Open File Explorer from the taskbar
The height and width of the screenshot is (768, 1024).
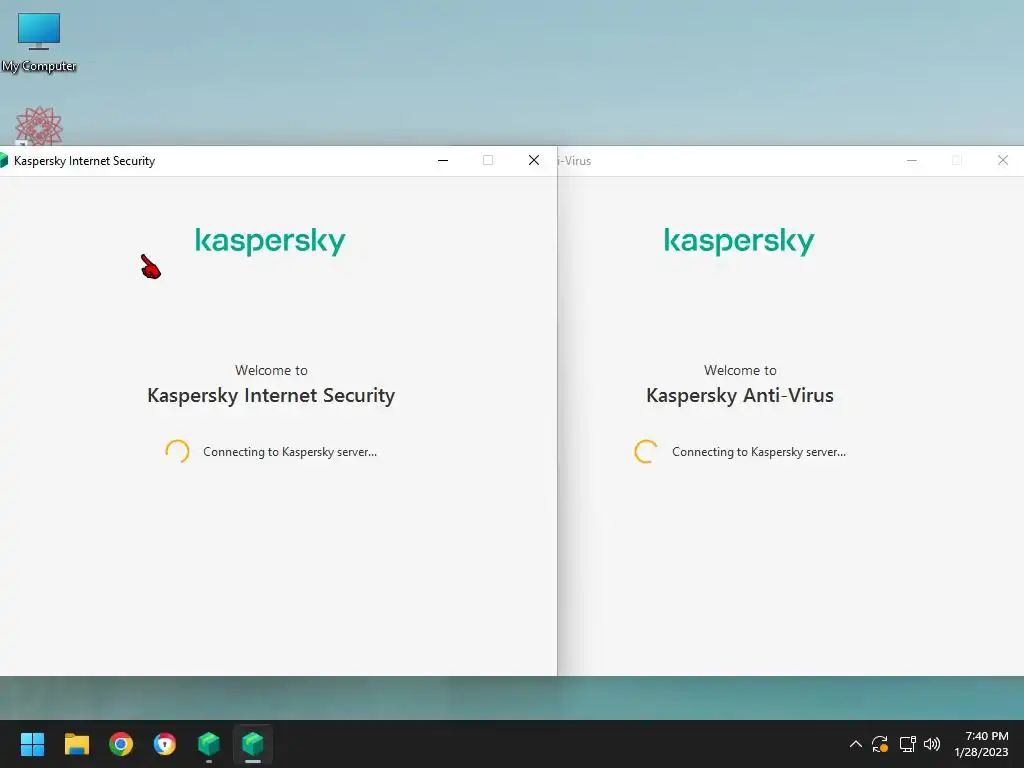[x=76, y=744]
